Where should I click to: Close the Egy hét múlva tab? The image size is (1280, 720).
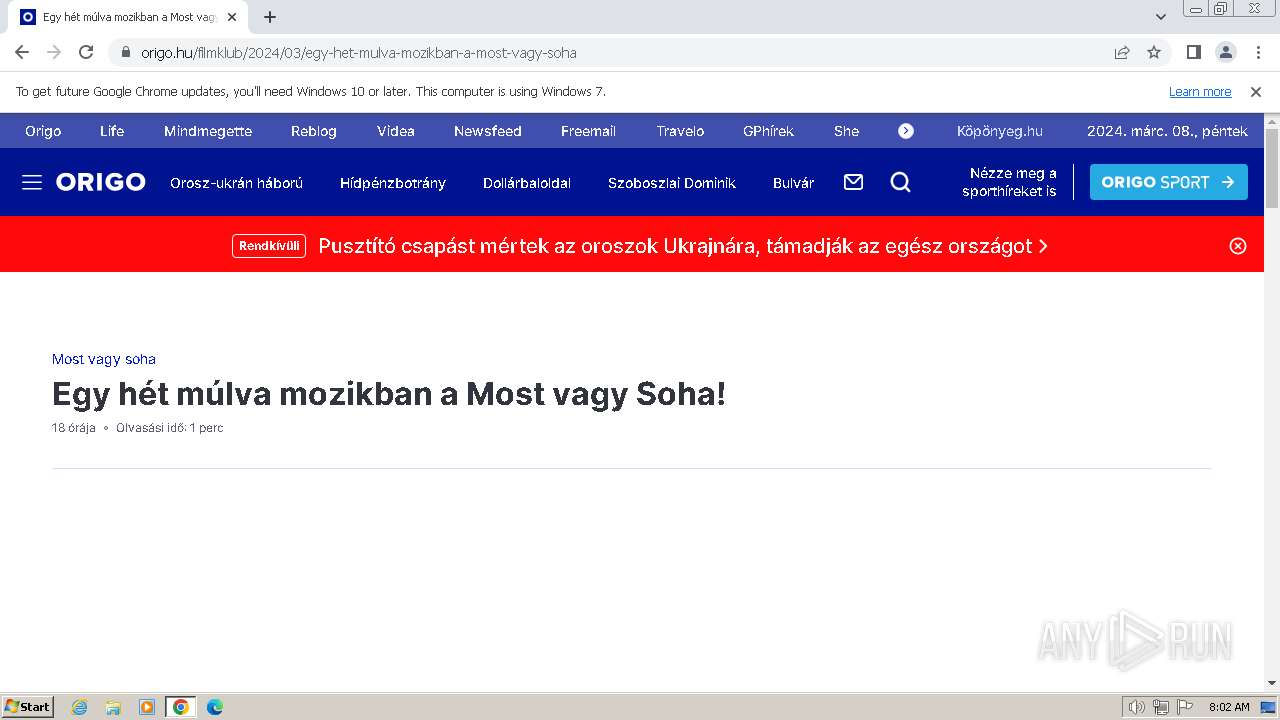[232, 17]
